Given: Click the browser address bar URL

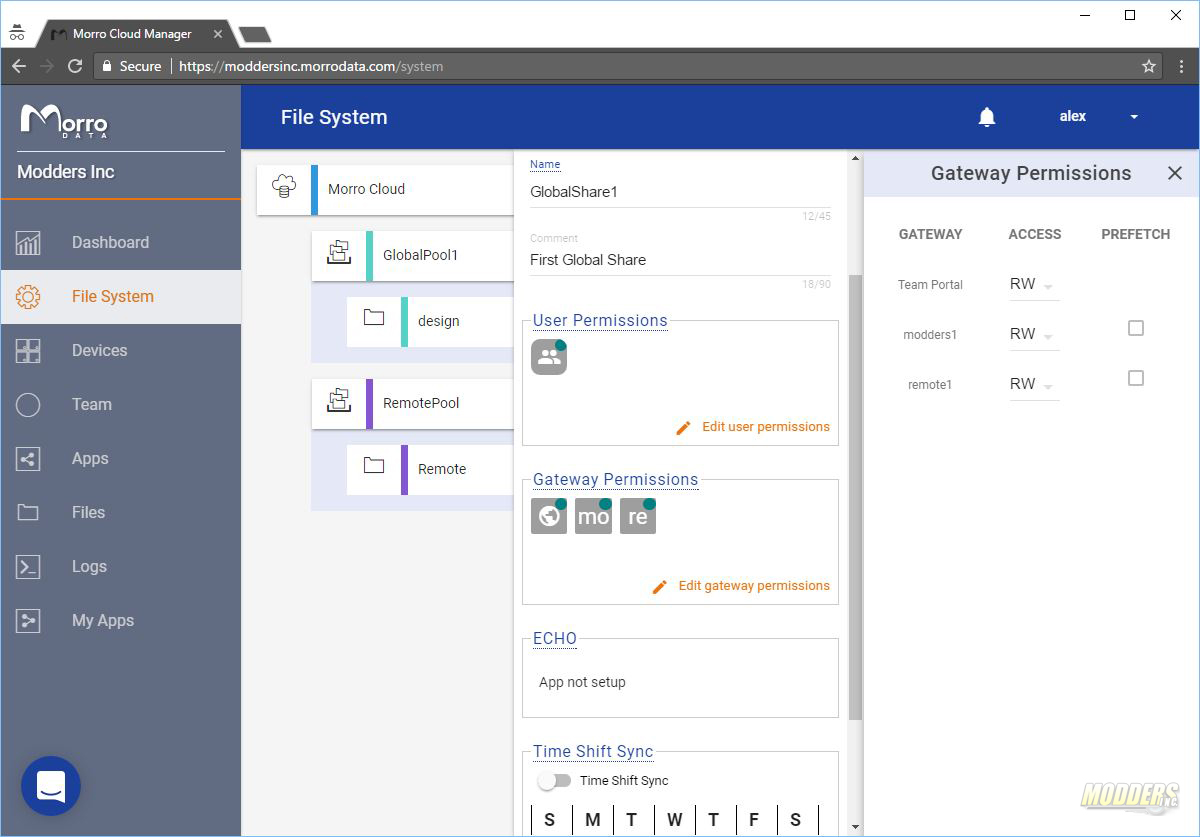Looking at the screenshot, I should [x=311, y=66].
